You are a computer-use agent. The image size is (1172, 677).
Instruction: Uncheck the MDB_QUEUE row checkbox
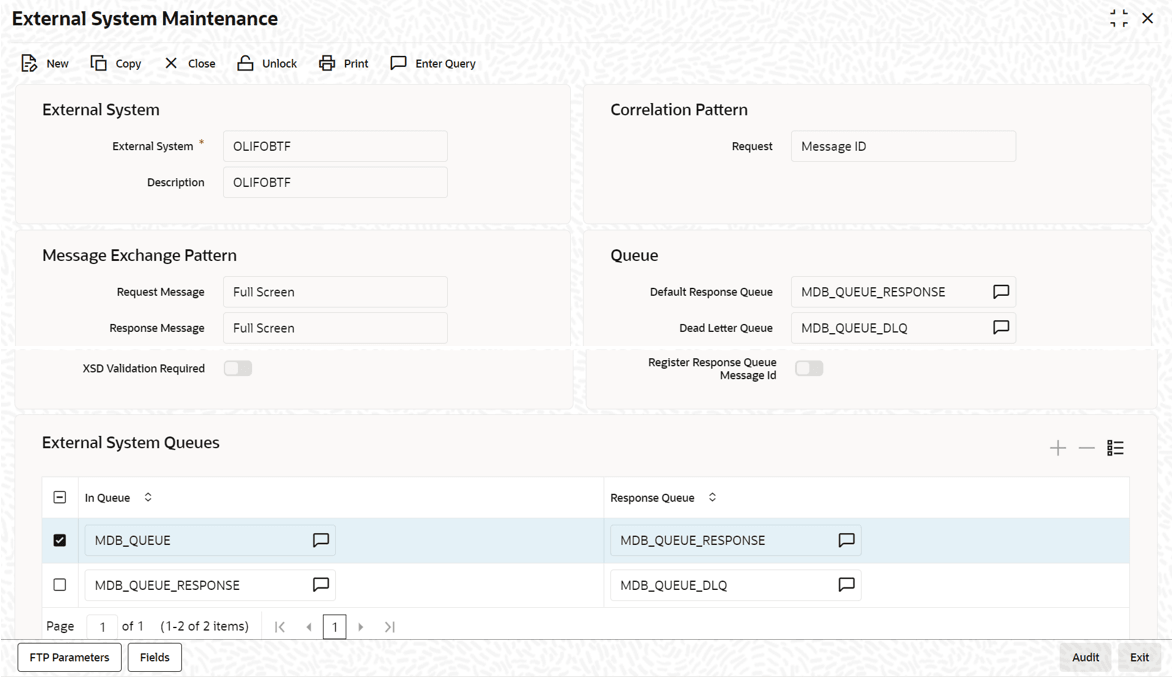coord(60,540)
